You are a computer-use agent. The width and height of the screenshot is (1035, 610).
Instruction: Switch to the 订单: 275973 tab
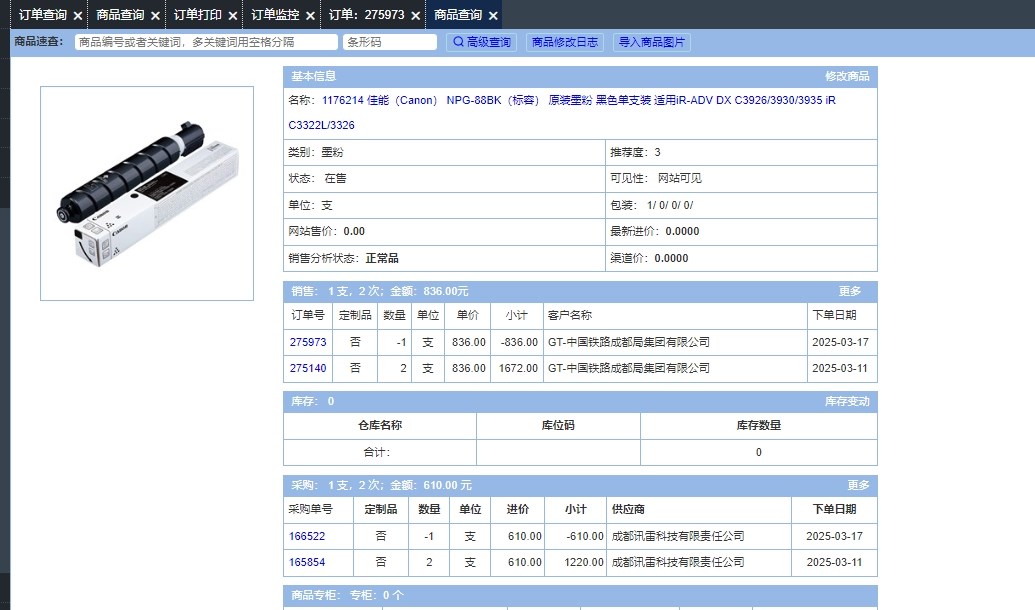[x=366, y=15]
